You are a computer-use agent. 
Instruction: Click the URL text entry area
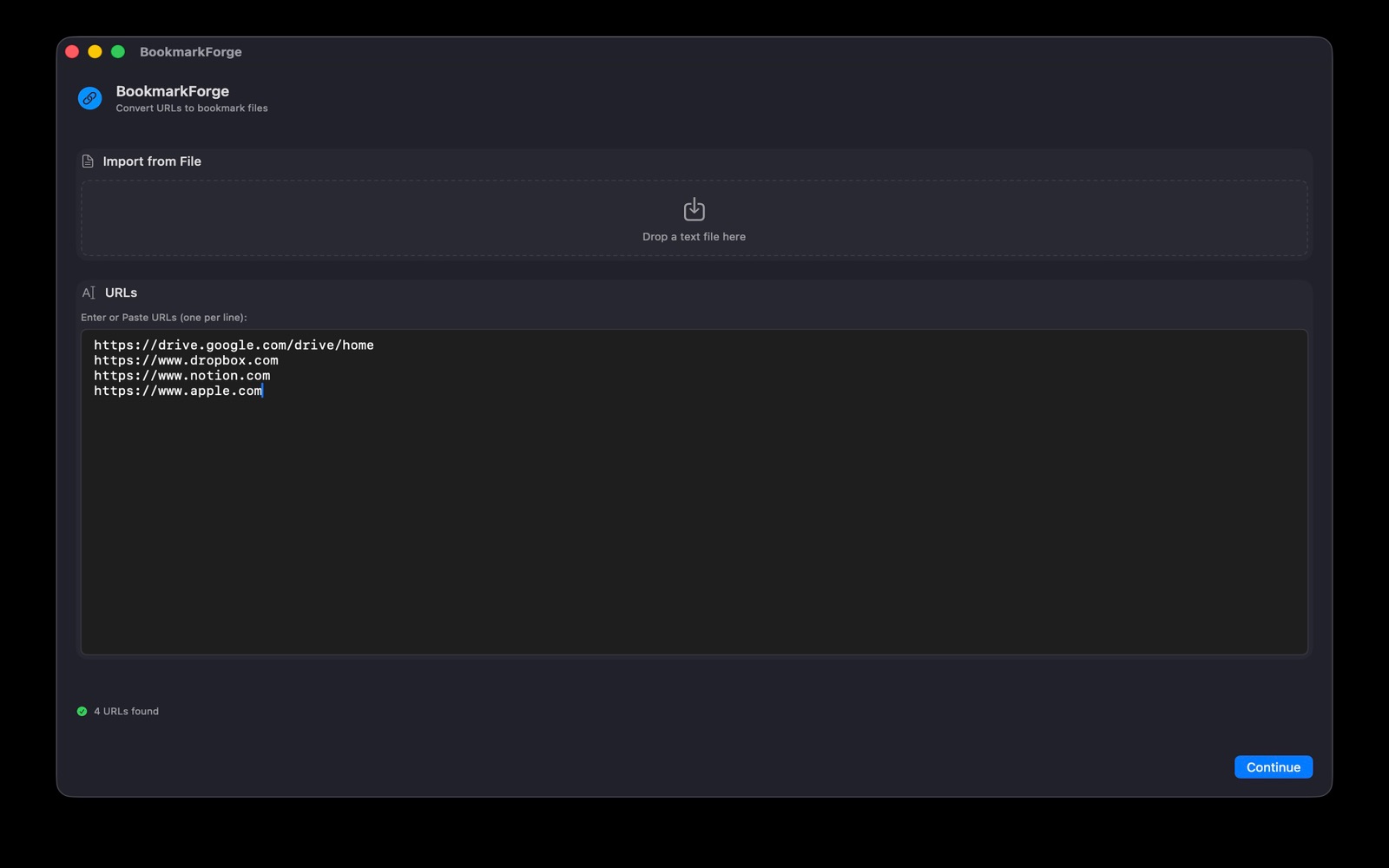694,491
